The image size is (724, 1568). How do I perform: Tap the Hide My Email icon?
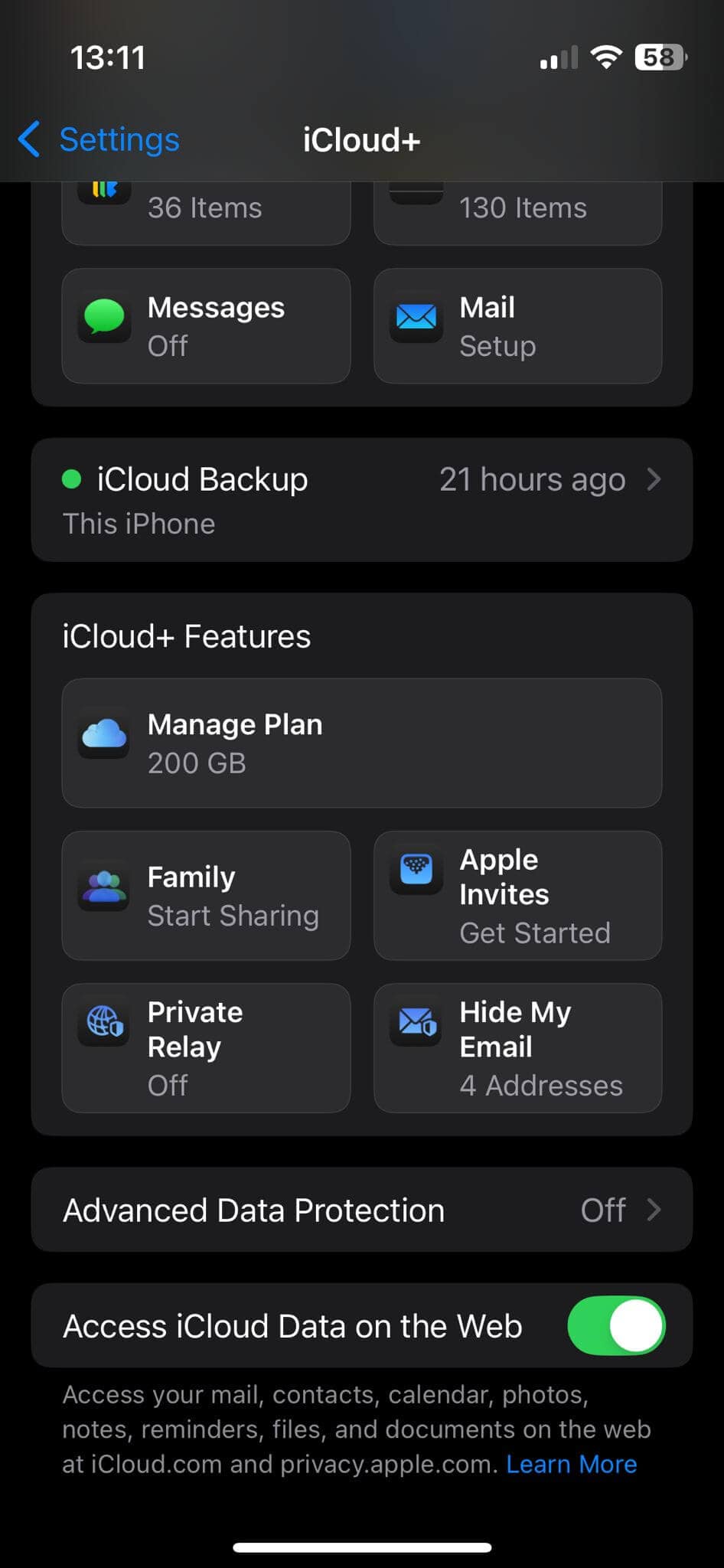tap(416, 1021)
